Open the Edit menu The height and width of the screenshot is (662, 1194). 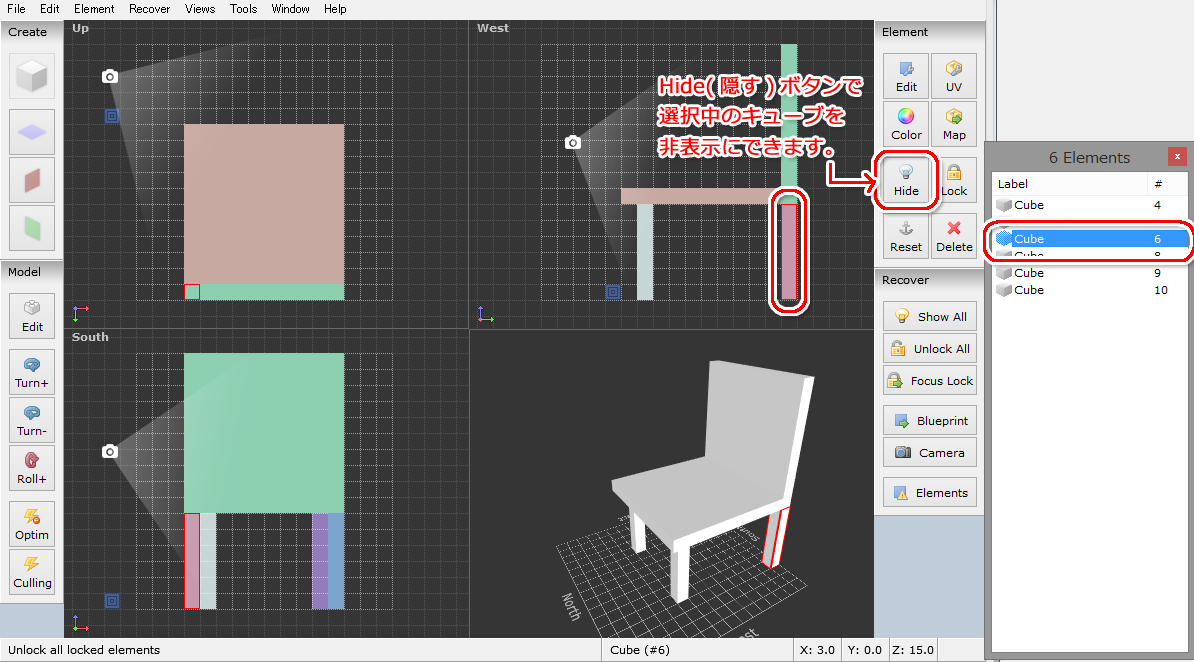point(49,9)
